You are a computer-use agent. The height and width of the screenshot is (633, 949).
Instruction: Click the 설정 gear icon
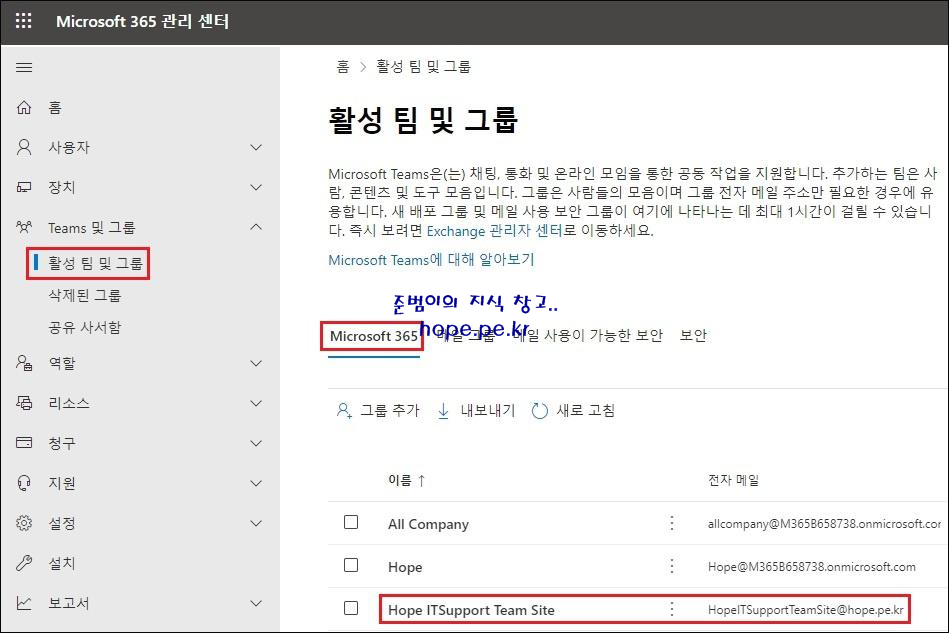point(24,523)
